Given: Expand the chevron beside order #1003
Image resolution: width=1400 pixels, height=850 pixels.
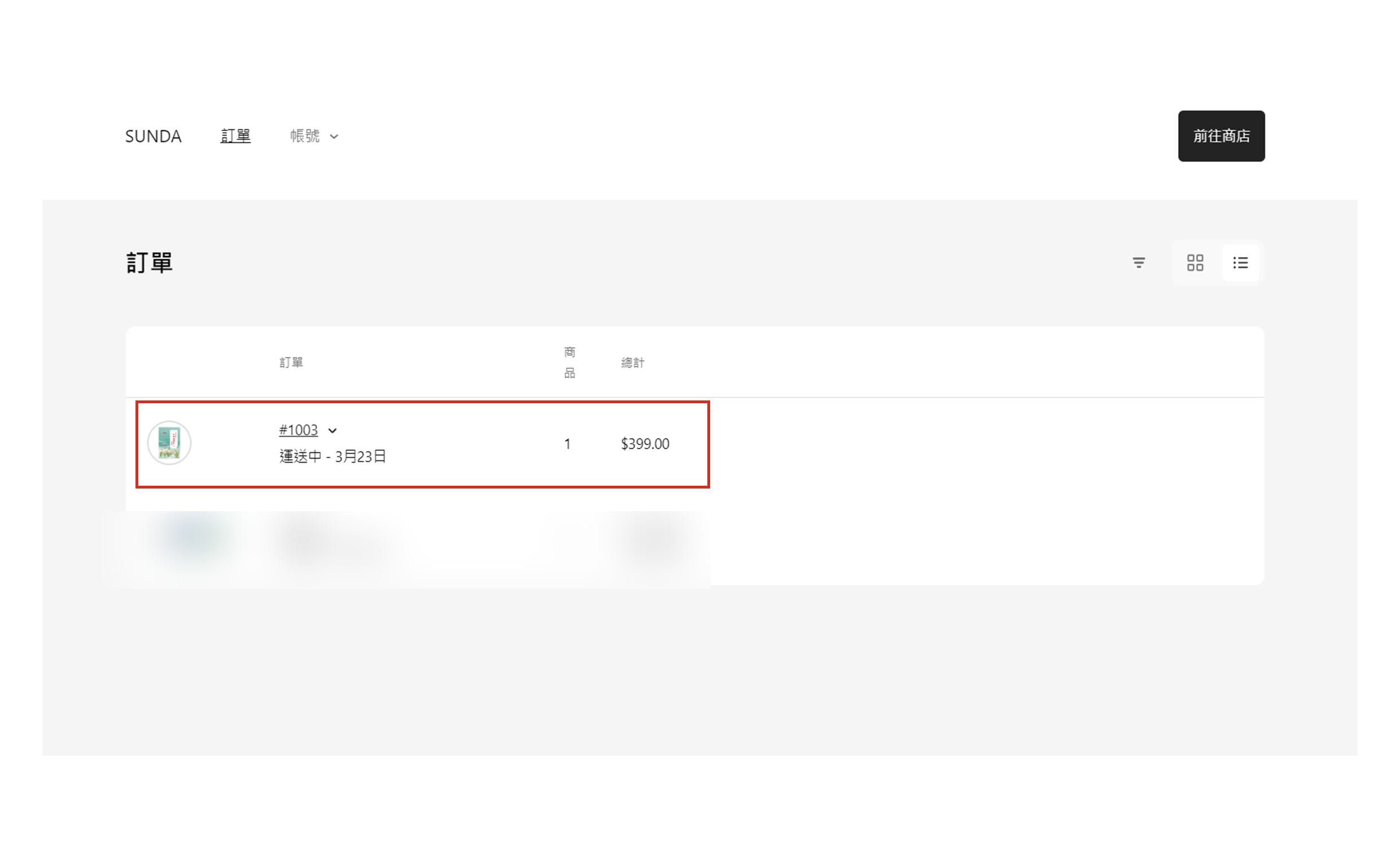Looking at the screenshot, I should (333, 431).
